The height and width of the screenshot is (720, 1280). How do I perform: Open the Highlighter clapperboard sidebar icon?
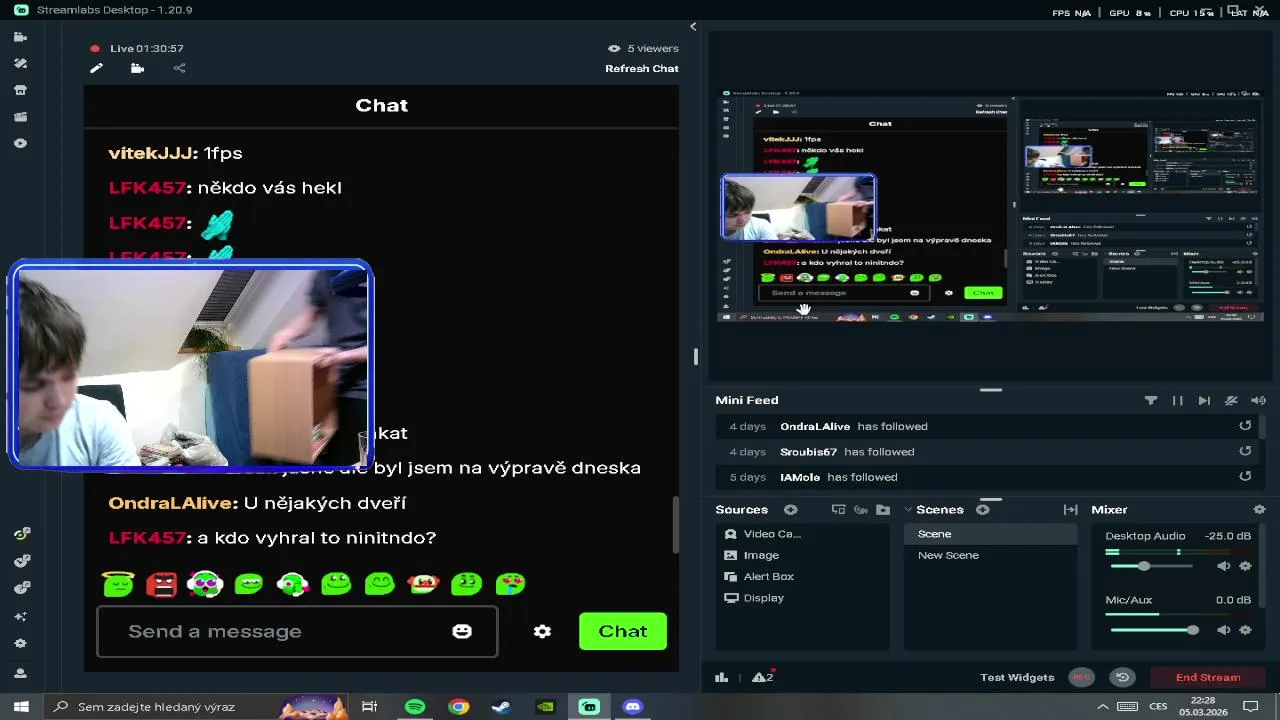tap(20, 117)
